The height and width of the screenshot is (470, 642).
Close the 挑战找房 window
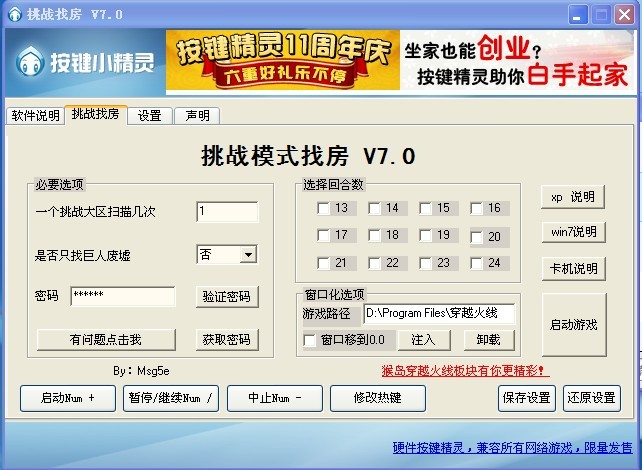624,15
